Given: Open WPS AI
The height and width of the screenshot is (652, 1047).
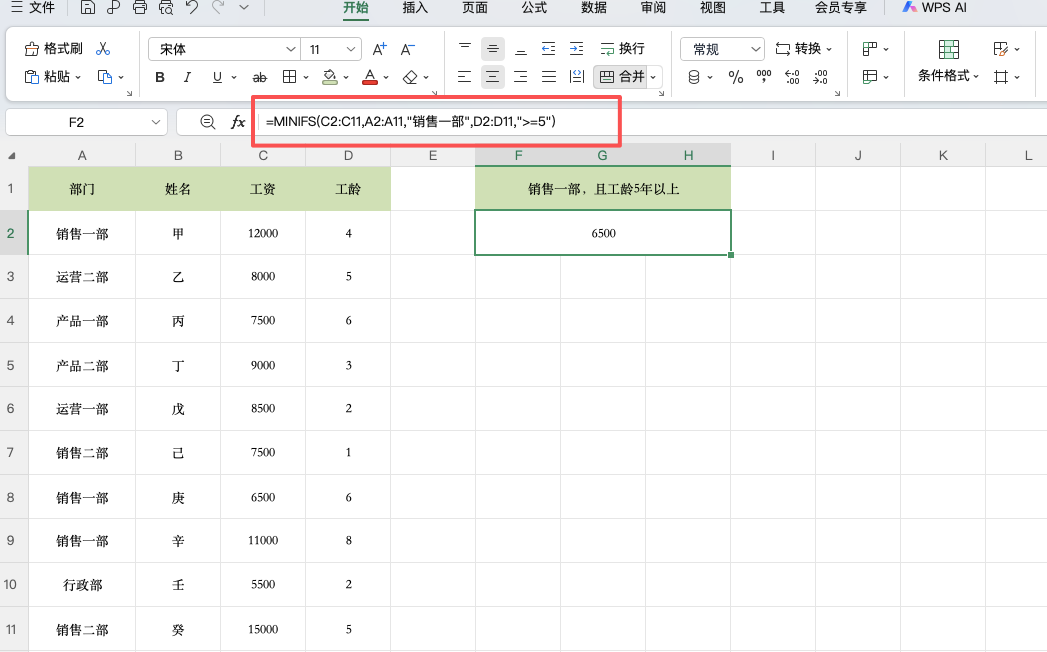Looking at the screenshot, I should [x=934, y=8].
